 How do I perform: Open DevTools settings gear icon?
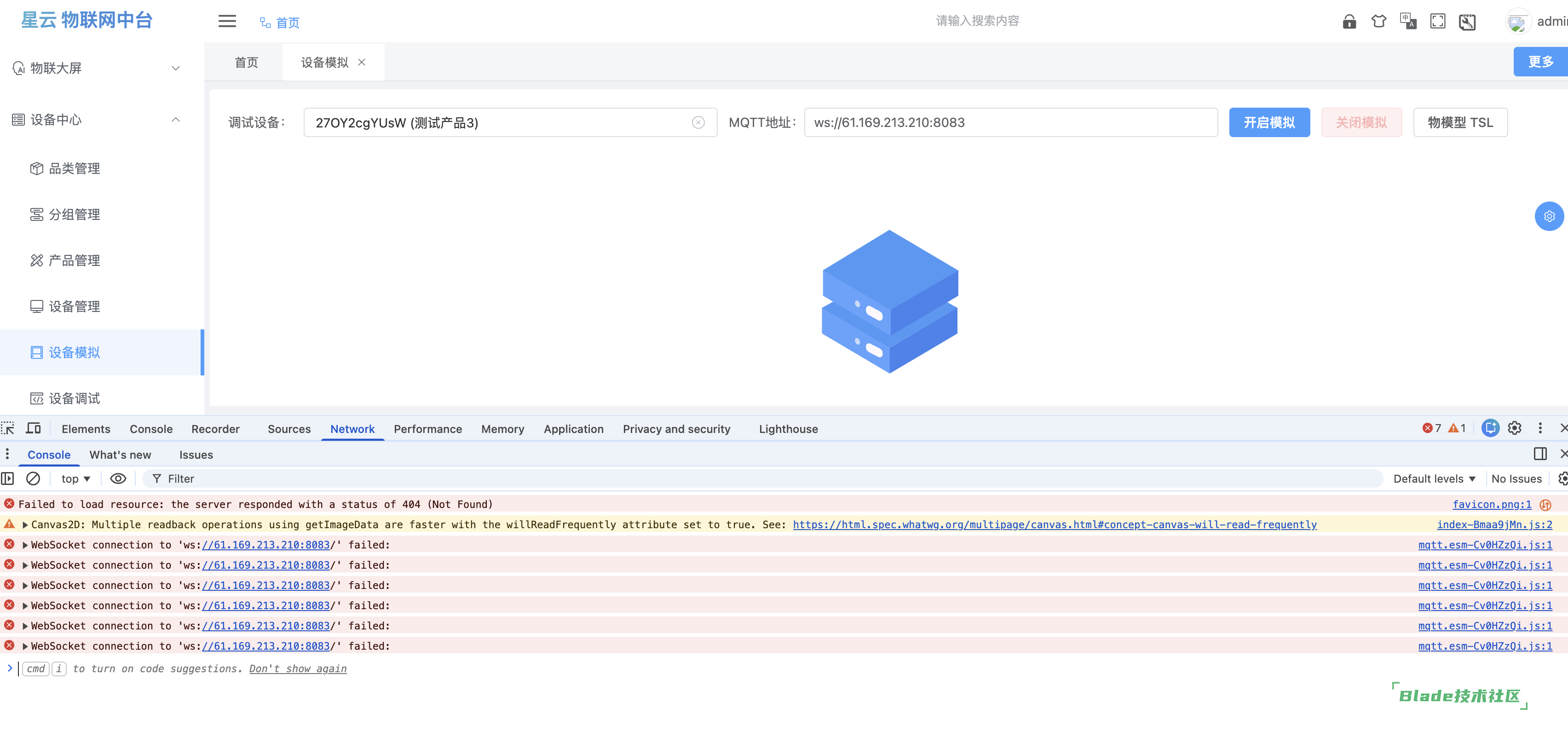coord(1515,428)
